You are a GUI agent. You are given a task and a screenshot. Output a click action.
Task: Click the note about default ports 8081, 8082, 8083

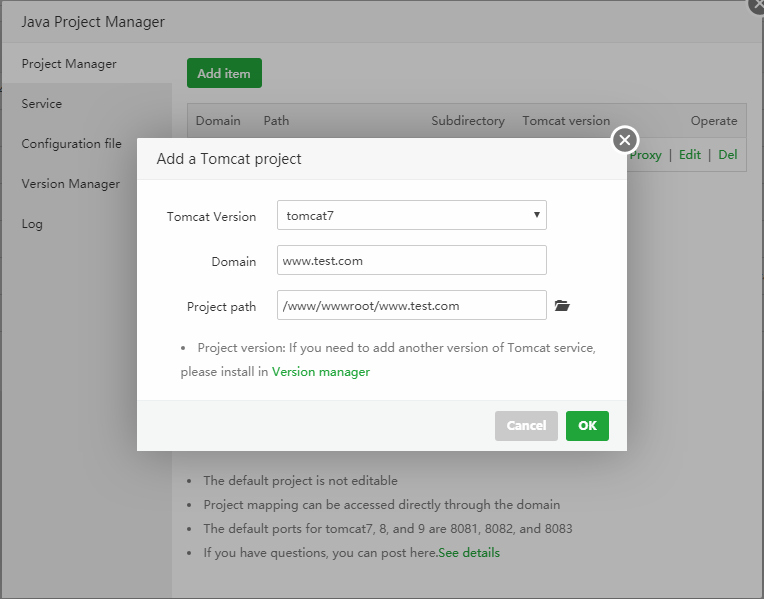pyautogui.click(x=388, y=529)
